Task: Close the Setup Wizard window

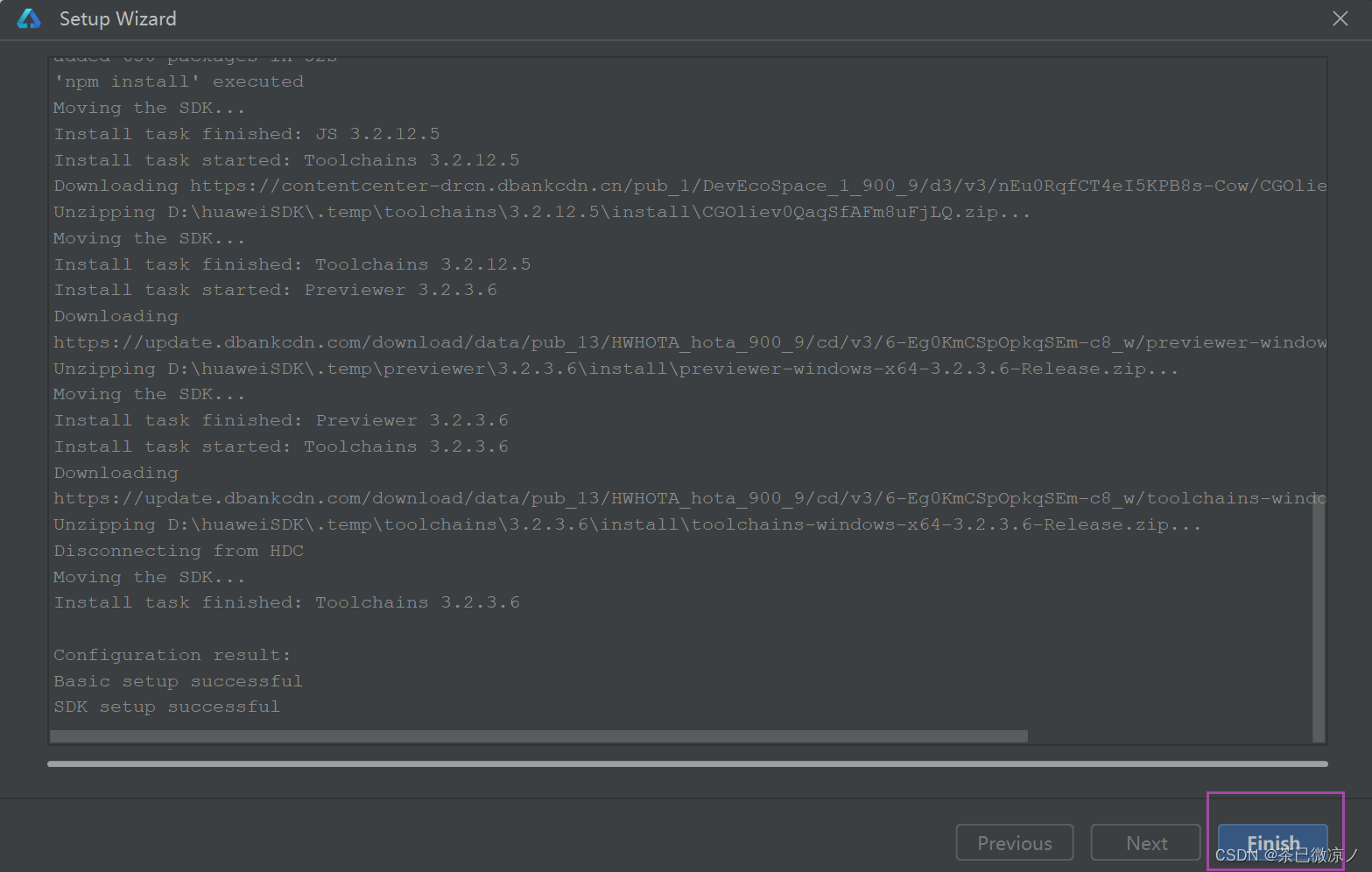Action: (1340, 18)
